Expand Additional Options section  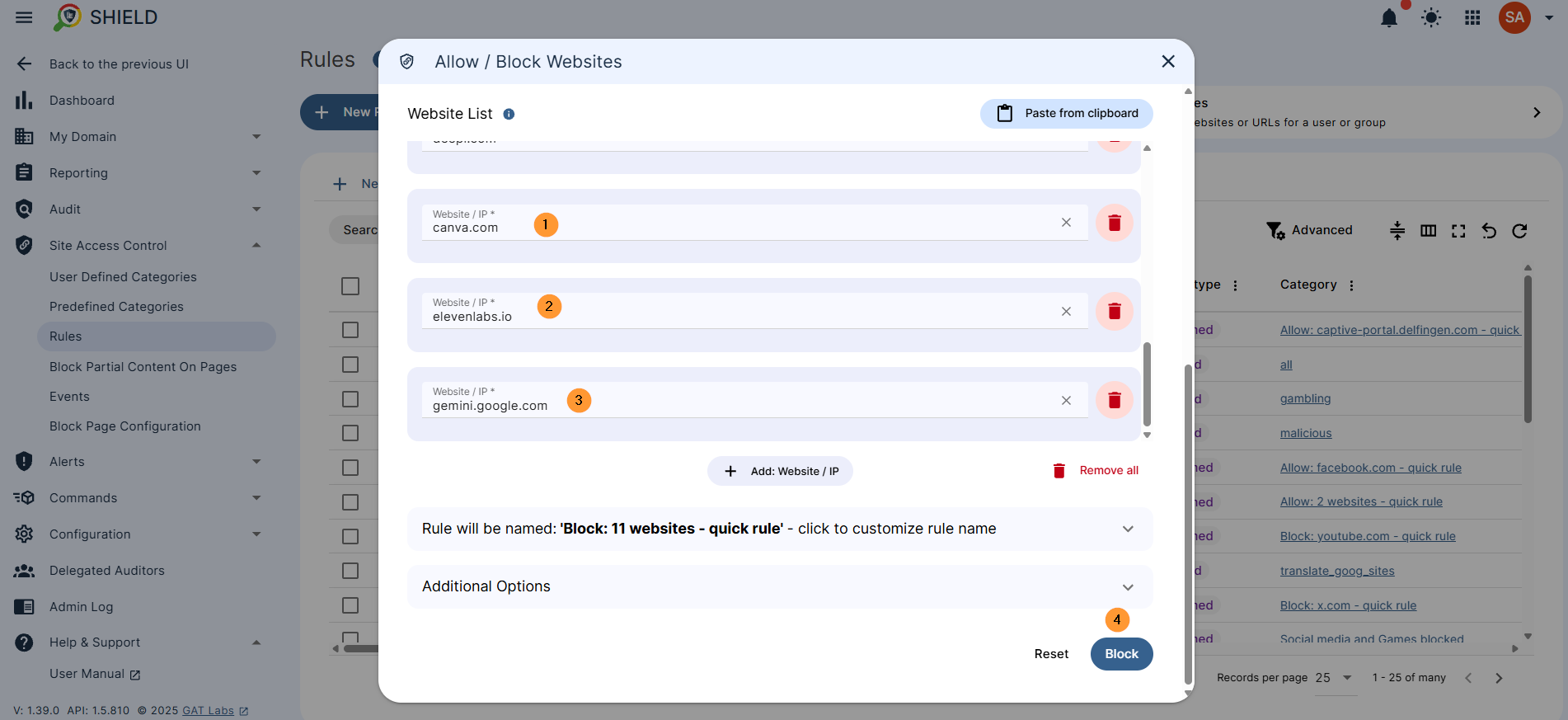click(780, 586)
